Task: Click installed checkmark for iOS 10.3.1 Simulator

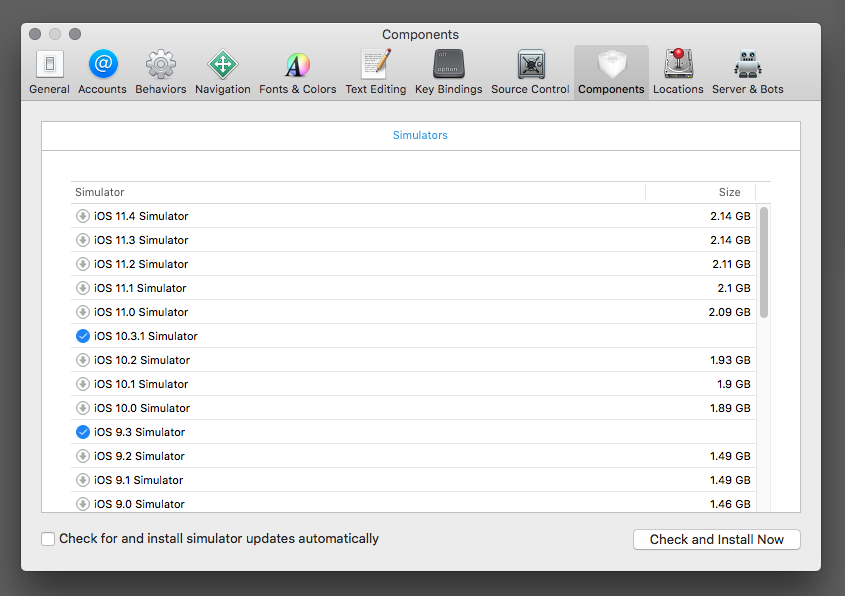Action: [82, 336]
